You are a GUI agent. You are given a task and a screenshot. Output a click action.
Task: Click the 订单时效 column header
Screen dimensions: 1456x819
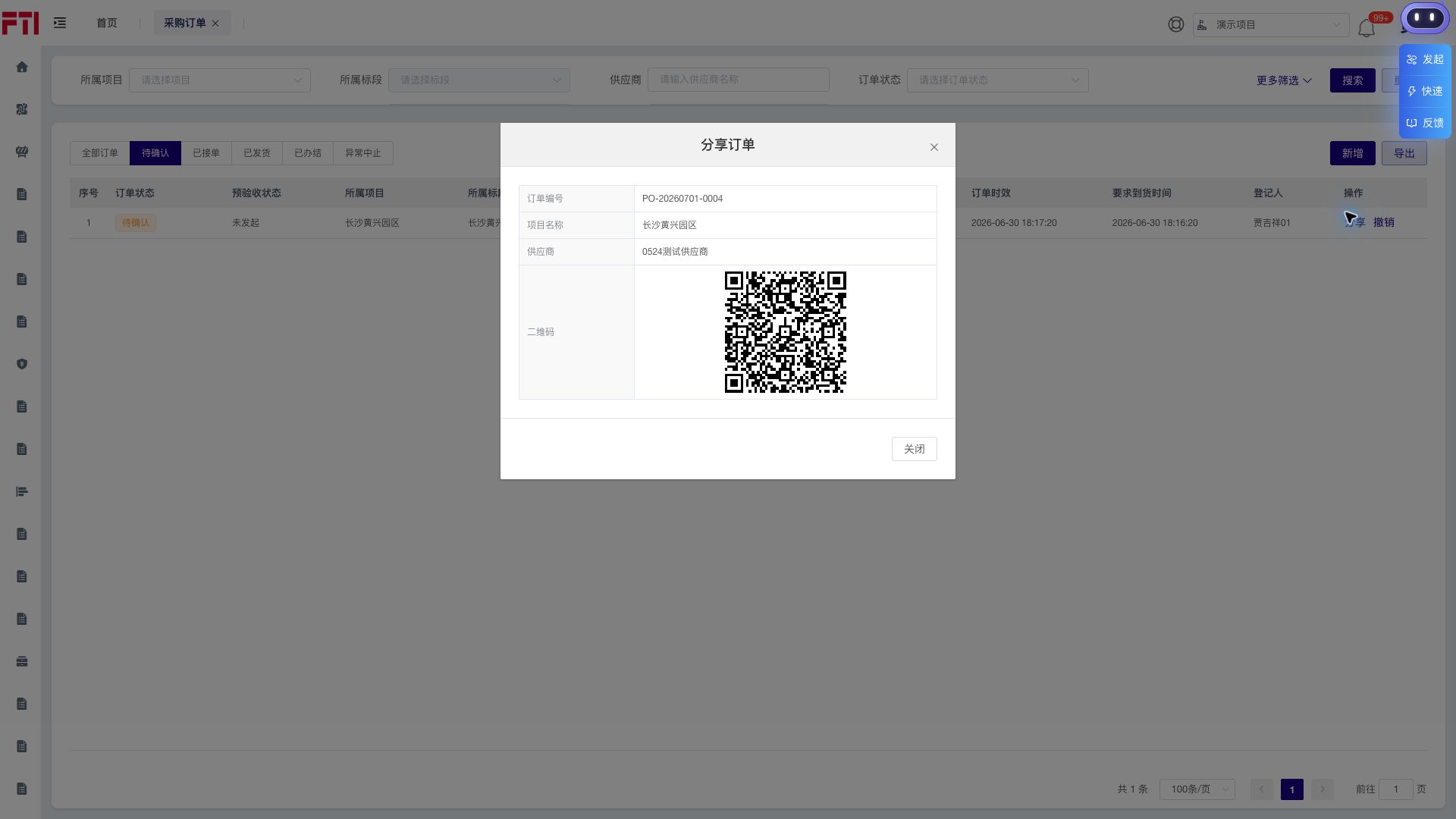[x=991, y=193]
